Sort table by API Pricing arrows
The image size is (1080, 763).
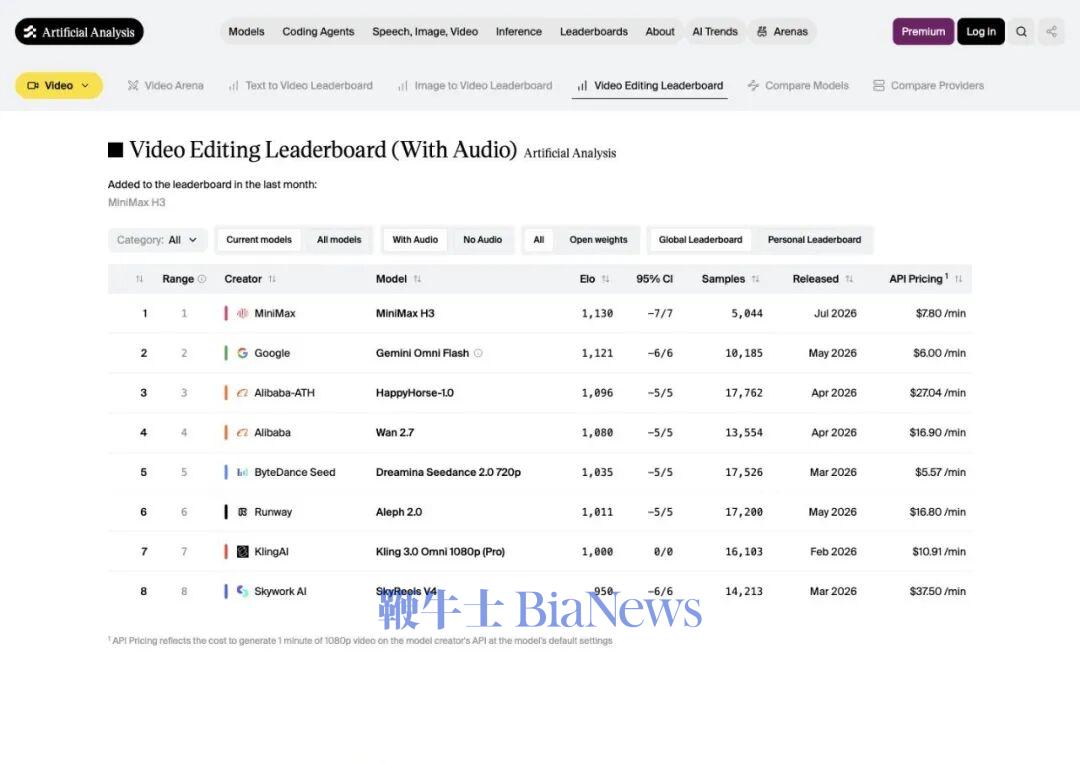click(958, 279)
